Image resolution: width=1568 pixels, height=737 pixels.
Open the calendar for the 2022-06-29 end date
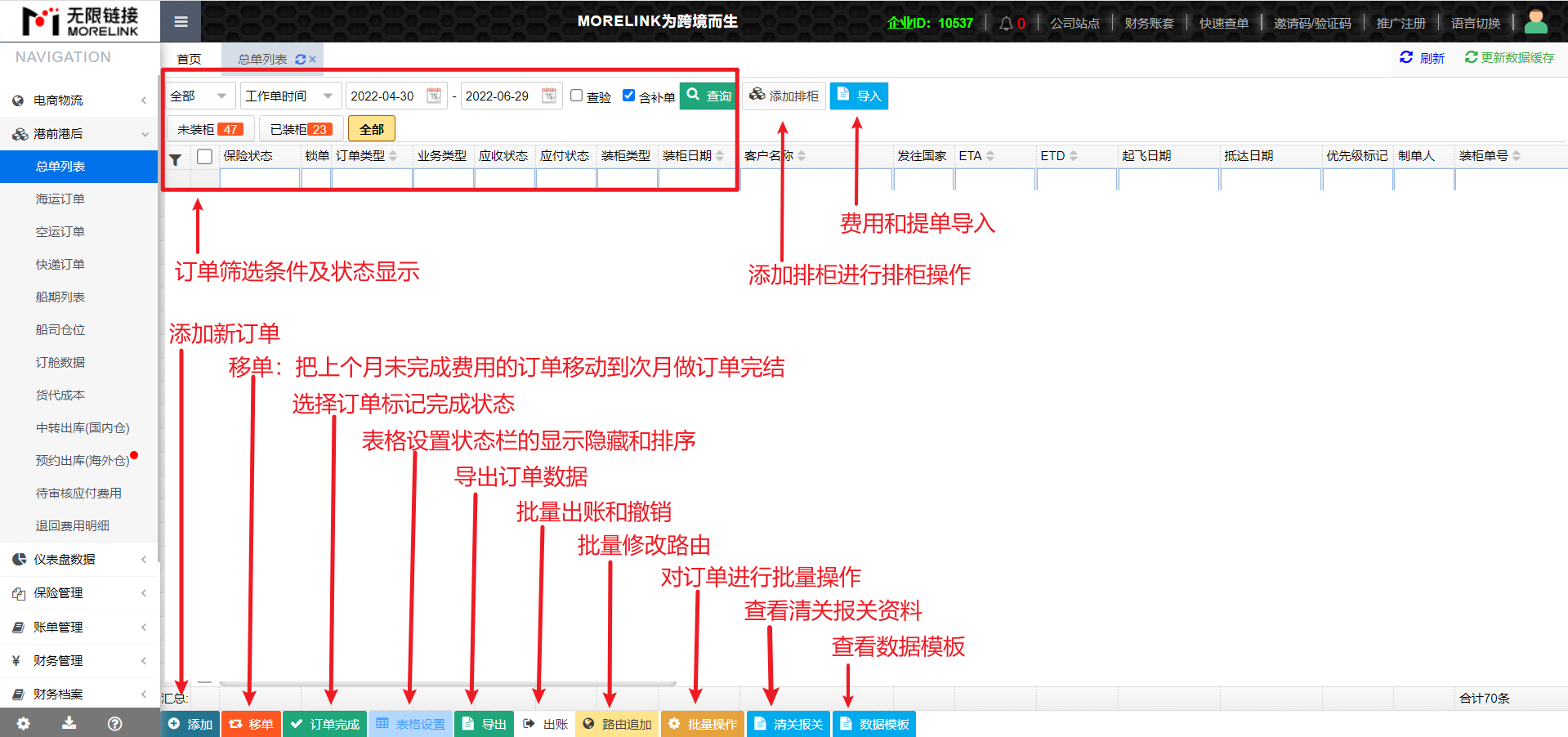click(549, 96)
